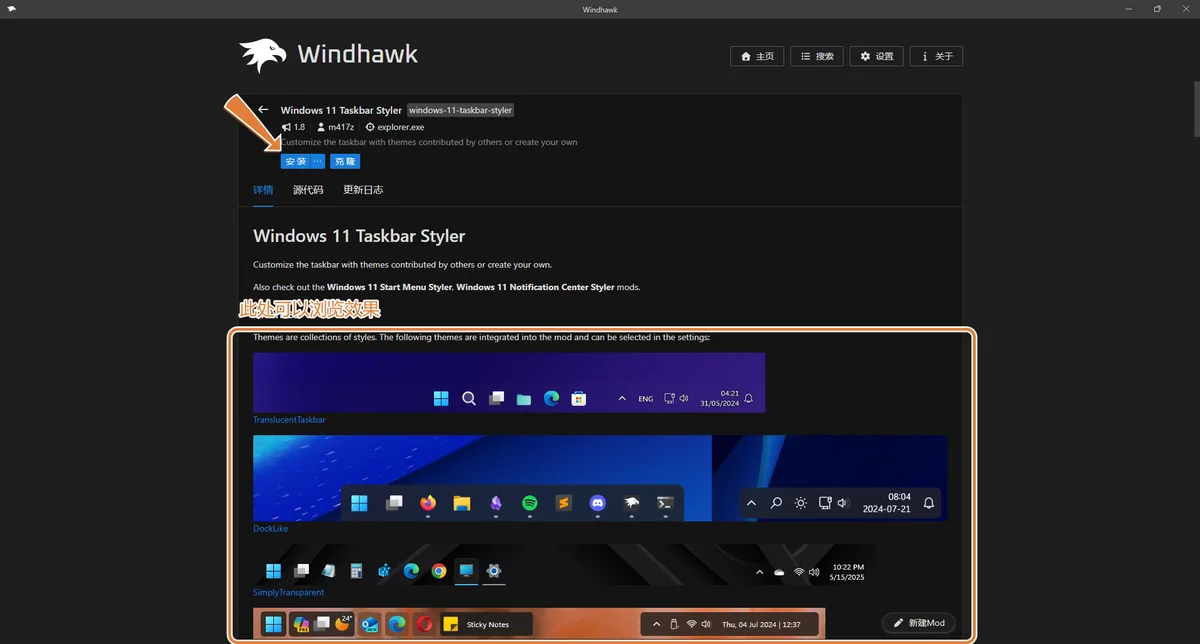Switch to the 详情 details tab
The image size is (1200, 644).
pyautogui.click(x=263, y=190)
